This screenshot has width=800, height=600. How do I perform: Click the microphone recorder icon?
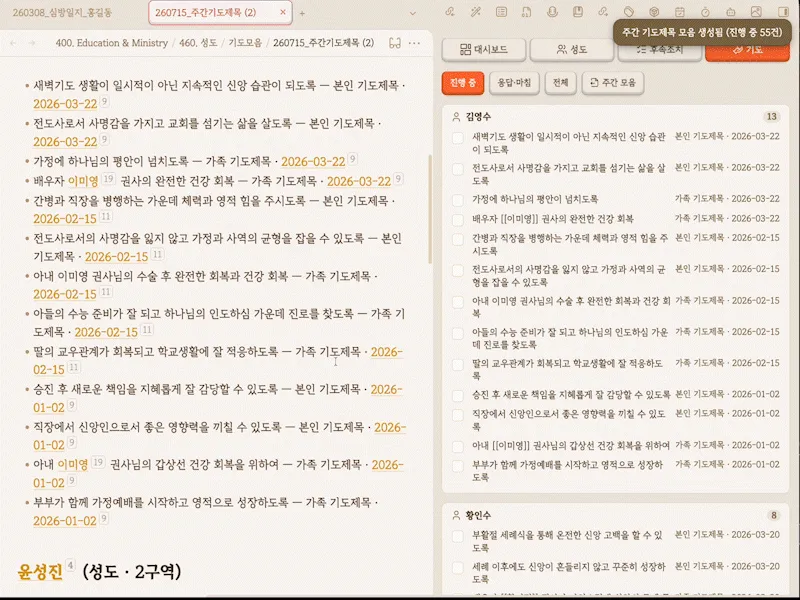(552, 12)
